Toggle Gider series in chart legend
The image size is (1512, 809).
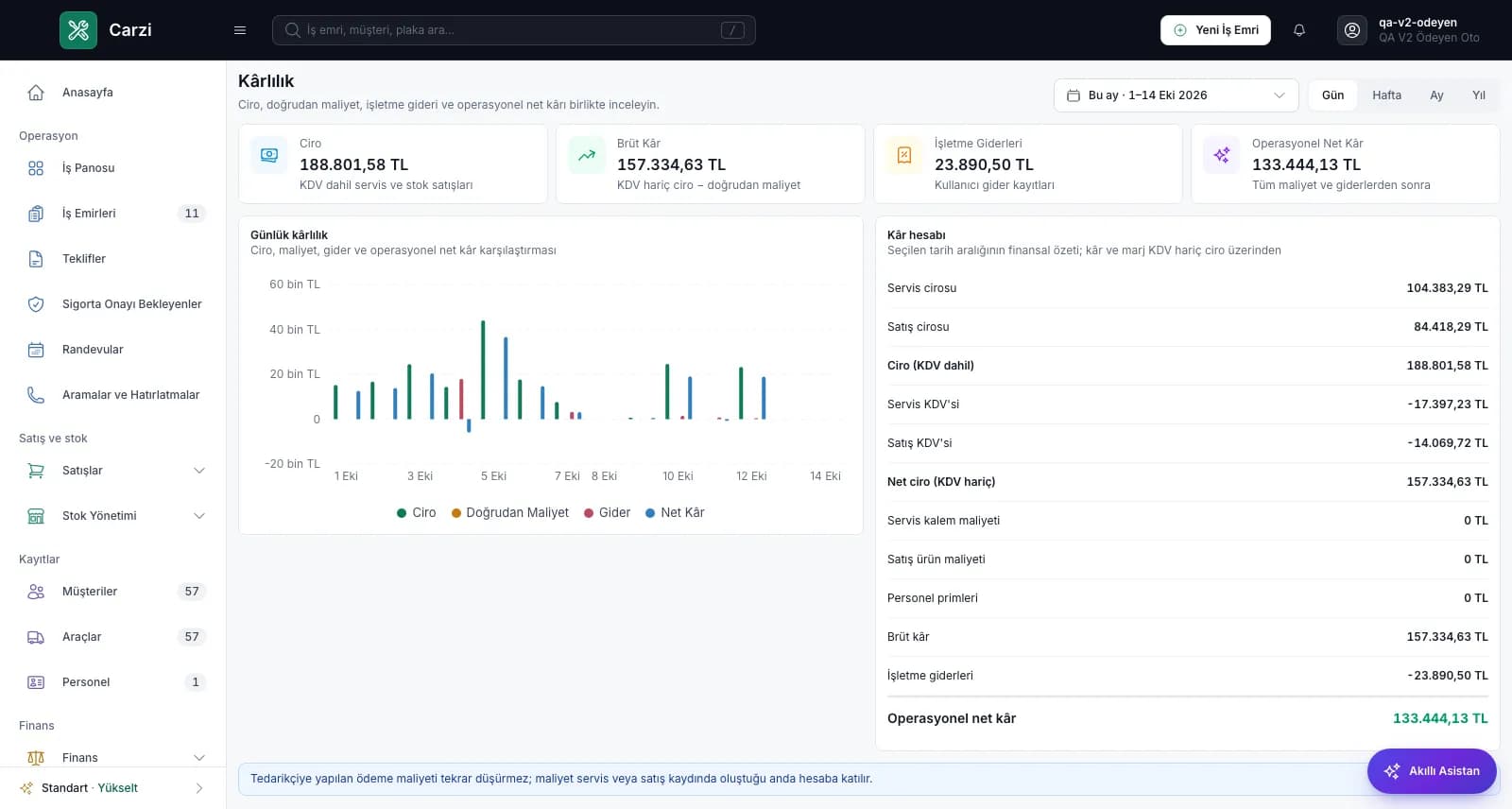click(607, 512)
